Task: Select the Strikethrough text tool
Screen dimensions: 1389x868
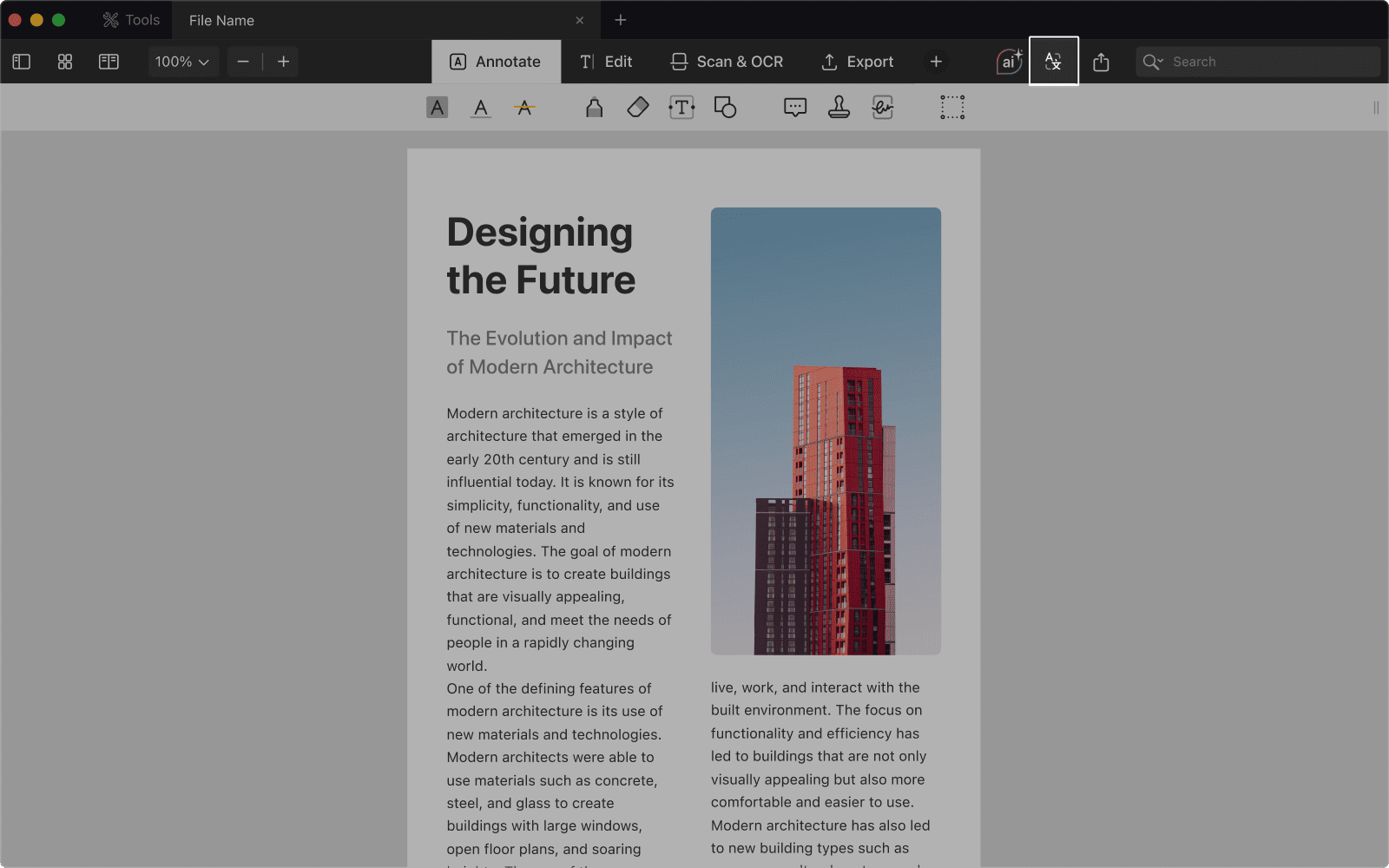Action: pyautogui.click(x=524, y=108)
